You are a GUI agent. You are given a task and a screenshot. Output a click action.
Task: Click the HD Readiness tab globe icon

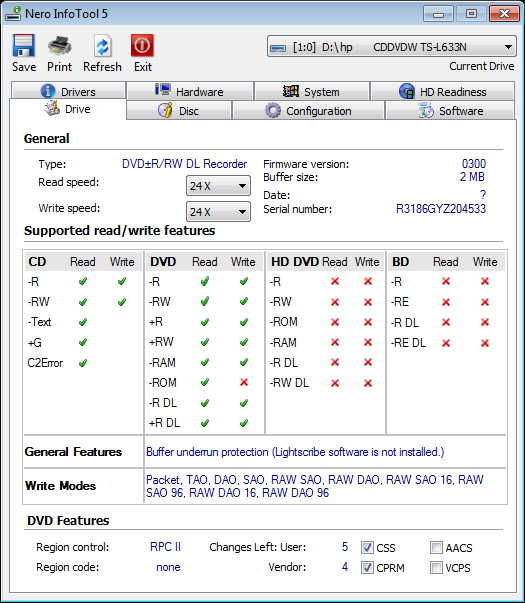407,92
